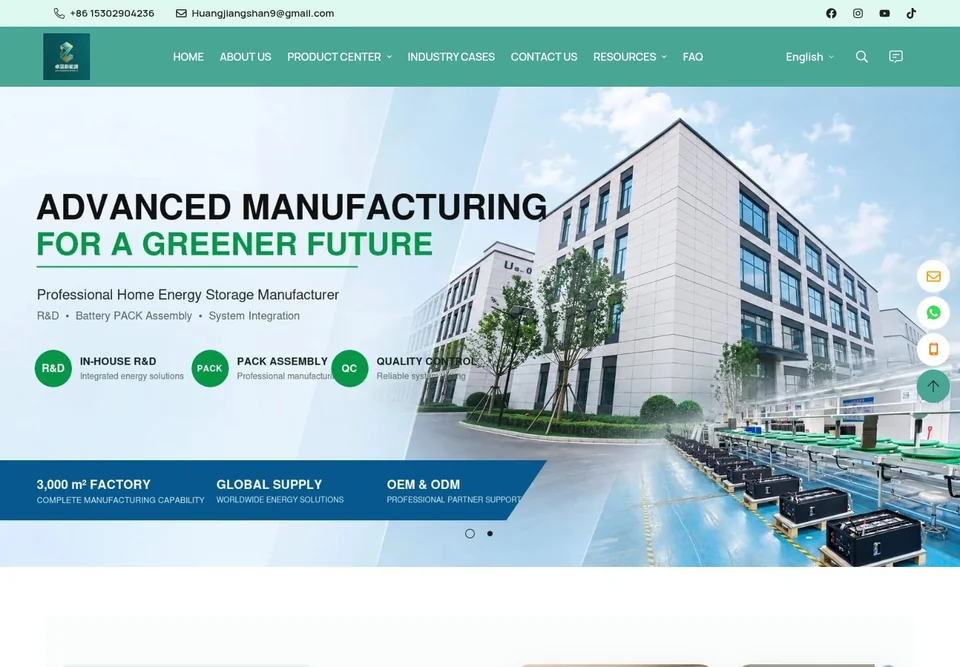The height and width of the screenshot is (667, 960).
Task: Click the green QC circle badge
Action: pos(350,368)
